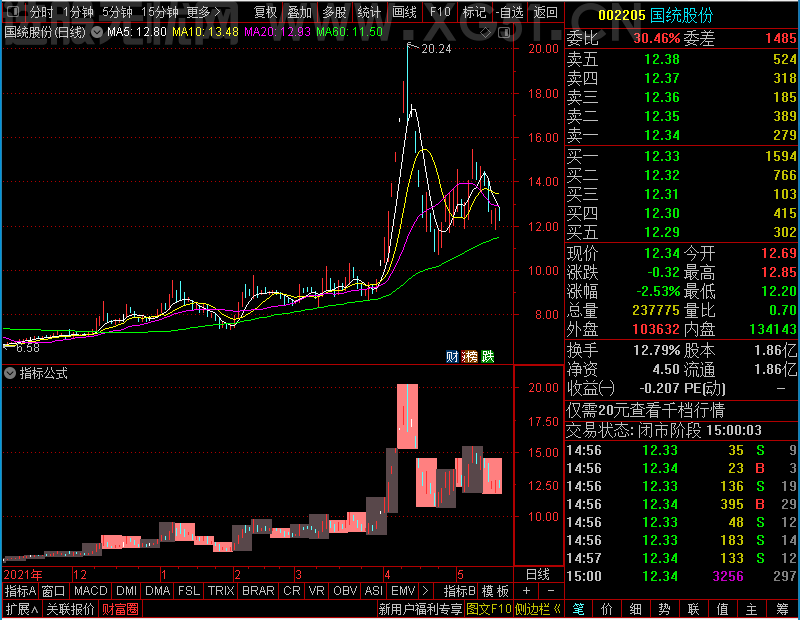
Task: Switch to 分时 intraday view
Action: [x=41, y=12]
